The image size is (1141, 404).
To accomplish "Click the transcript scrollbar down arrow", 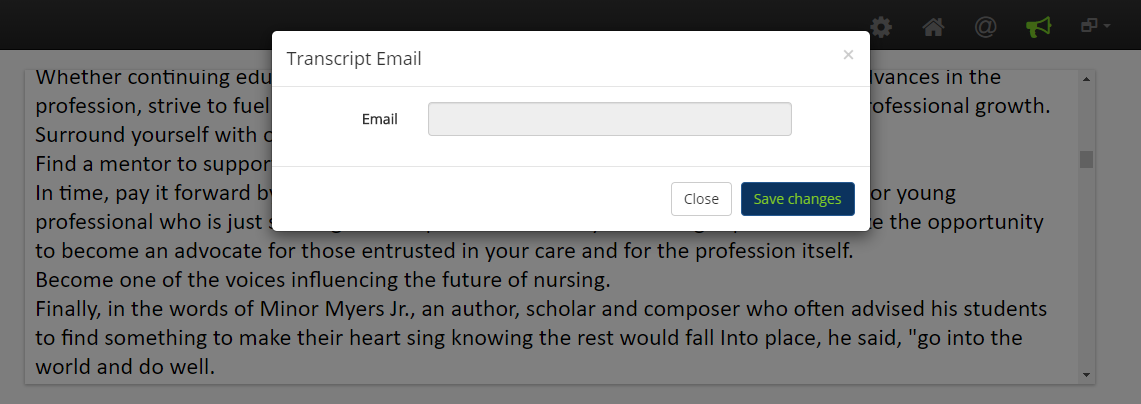I will point(1086,375).
